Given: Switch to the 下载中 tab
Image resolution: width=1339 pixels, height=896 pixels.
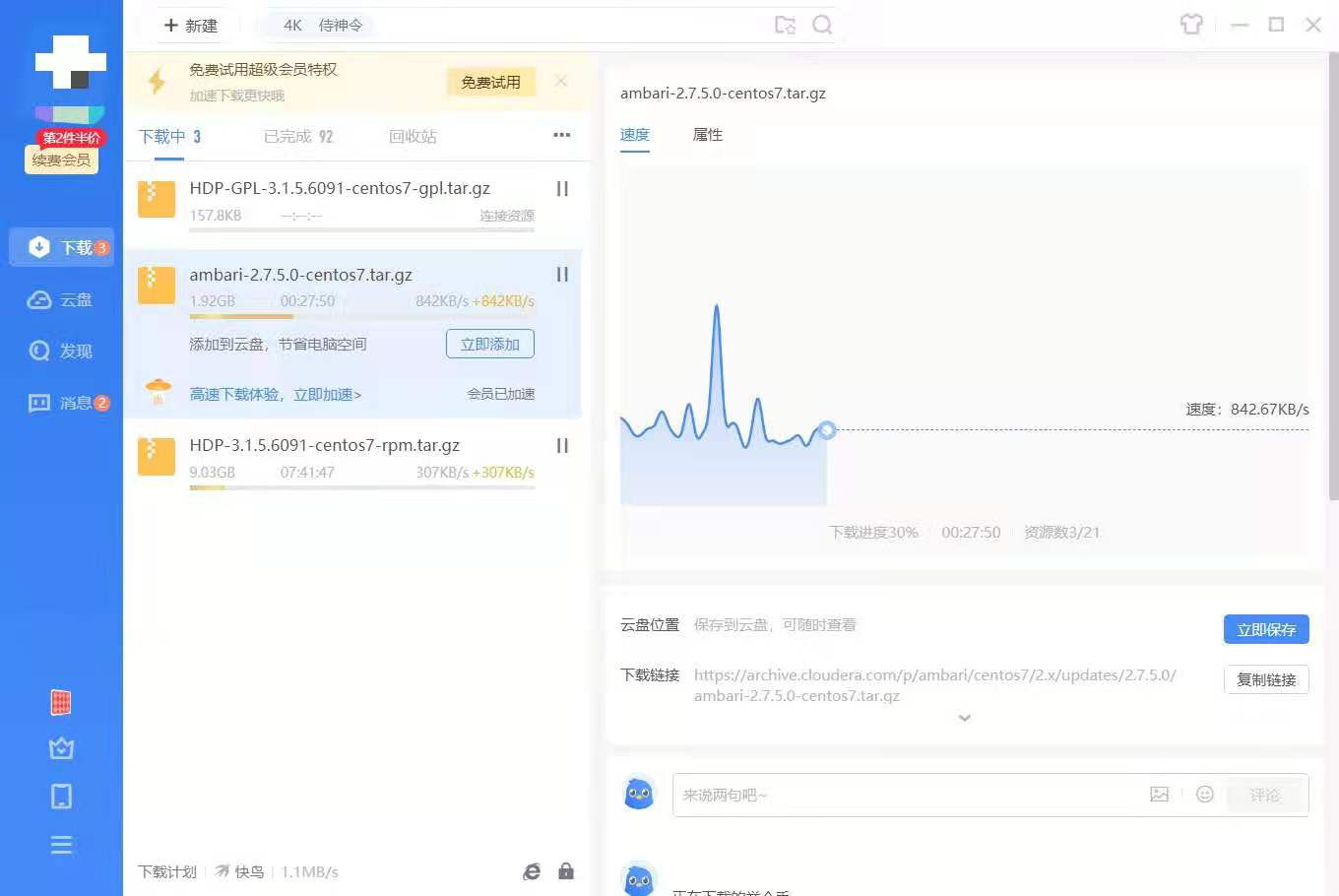Looking at the screenshot, I should pyautogui.click(x=169, y=137).
